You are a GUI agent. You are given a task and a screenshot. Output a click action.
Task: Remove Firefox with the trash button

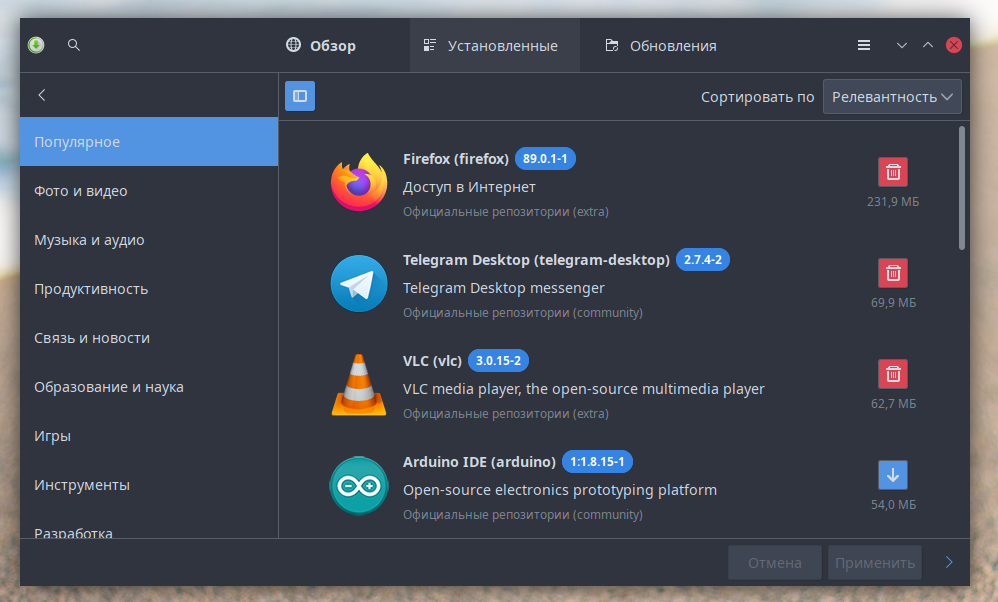click(x=893, y=172)
